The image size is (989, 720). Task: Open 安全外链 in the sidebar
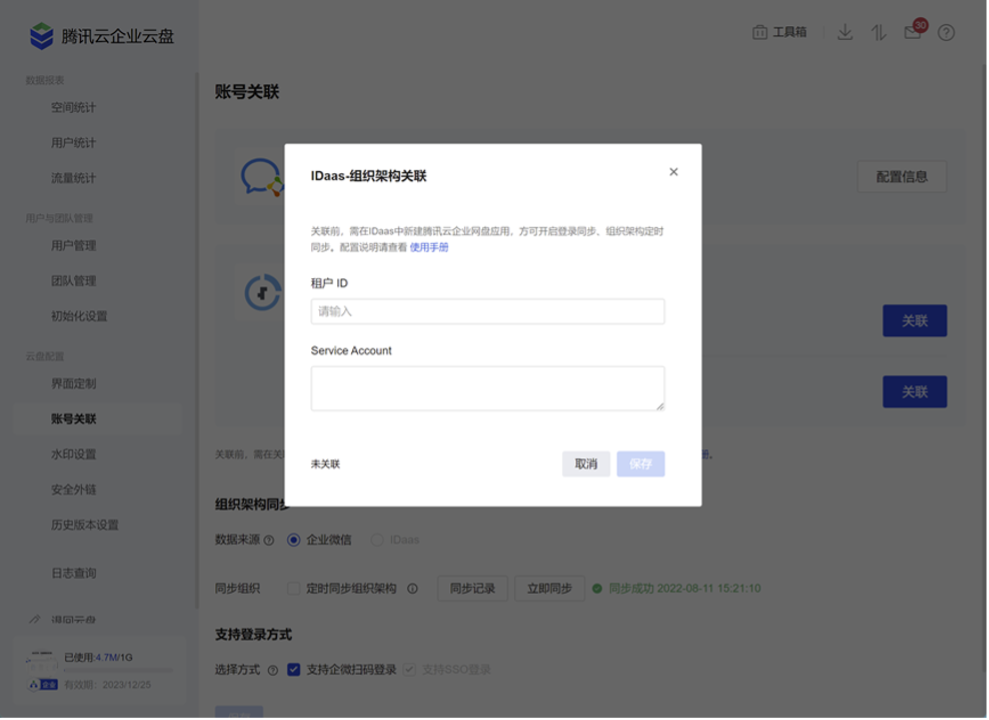click(74, 490)
